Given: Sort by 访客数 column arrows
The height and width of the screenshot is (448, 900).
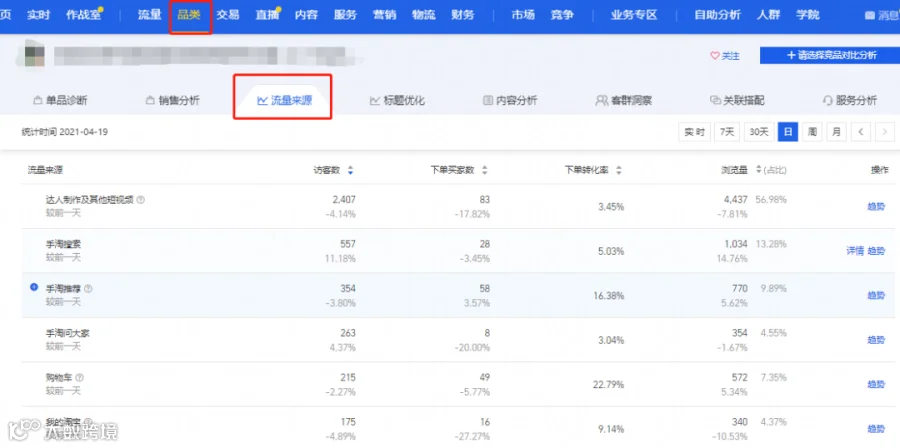Looking at the screenshot, I should tap(350, 170).
